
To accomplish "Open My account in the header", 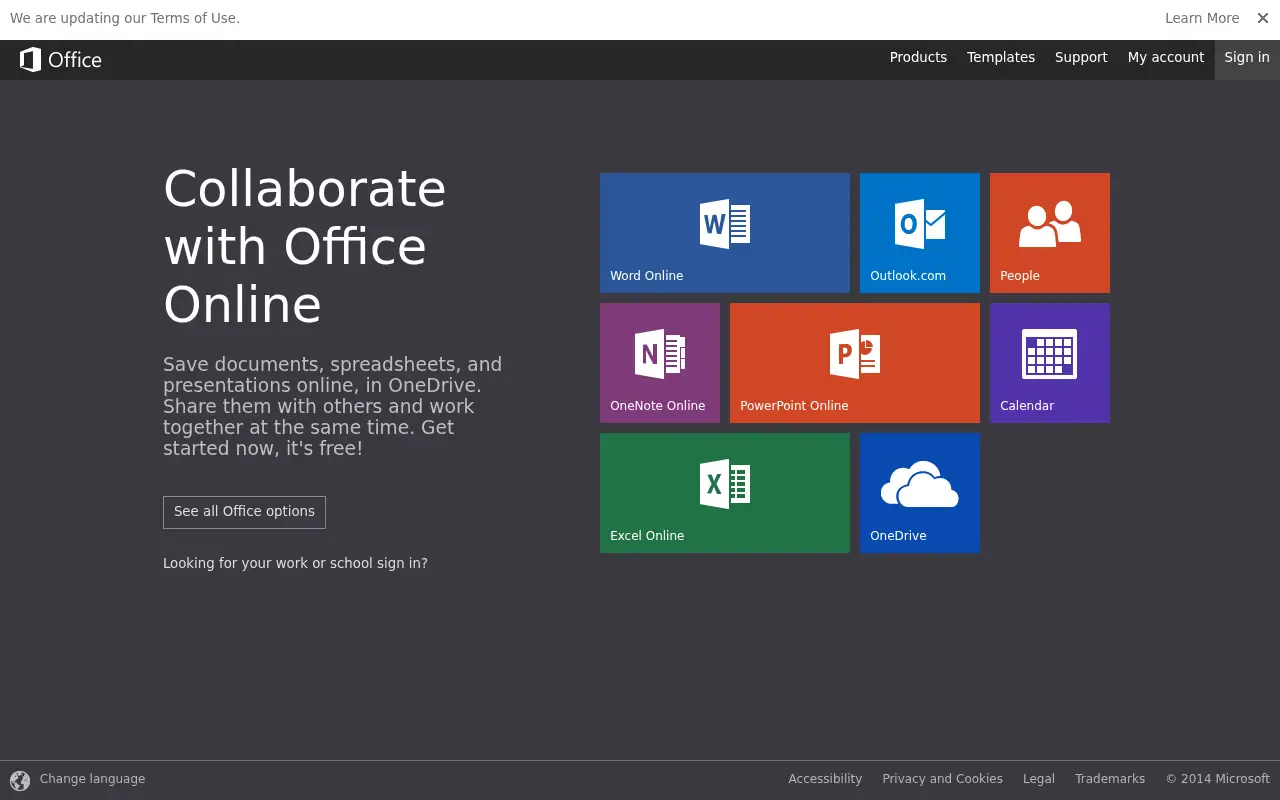I will [x=1166, y=58].
